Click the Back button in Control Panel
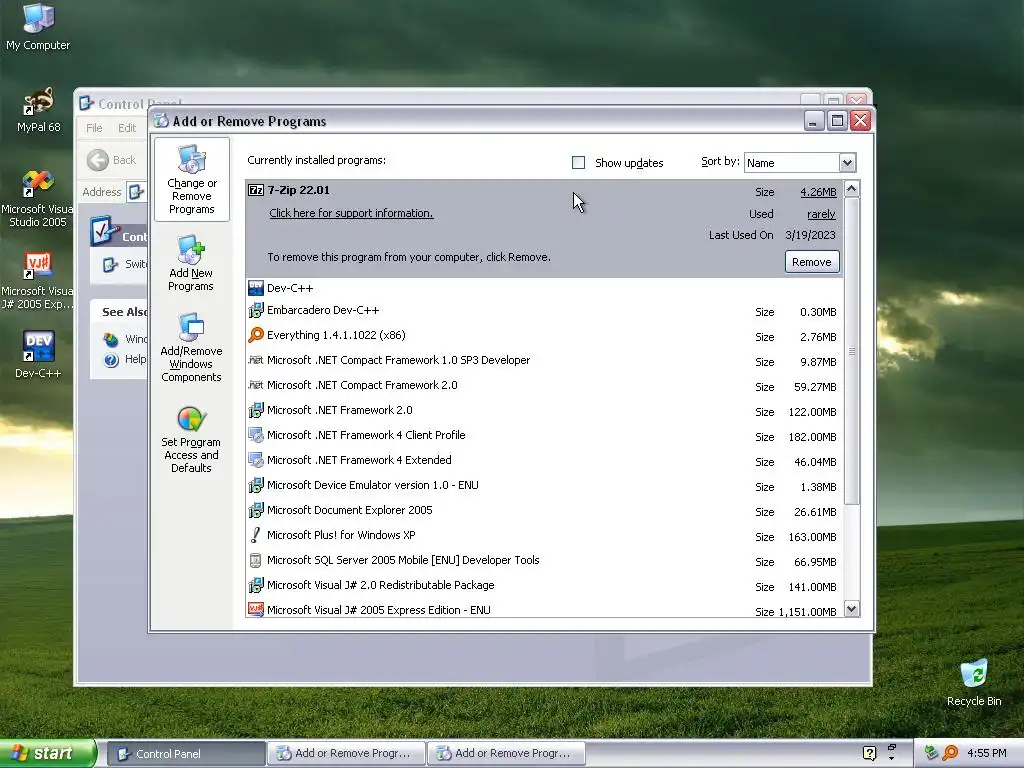Screen dimensions: 1024x768 [112, 160]
